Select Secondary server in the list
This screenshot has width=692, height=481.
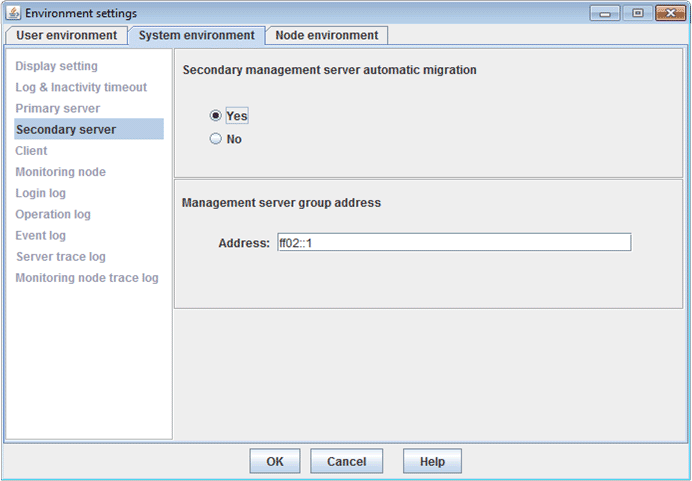(x=89, y=129)
